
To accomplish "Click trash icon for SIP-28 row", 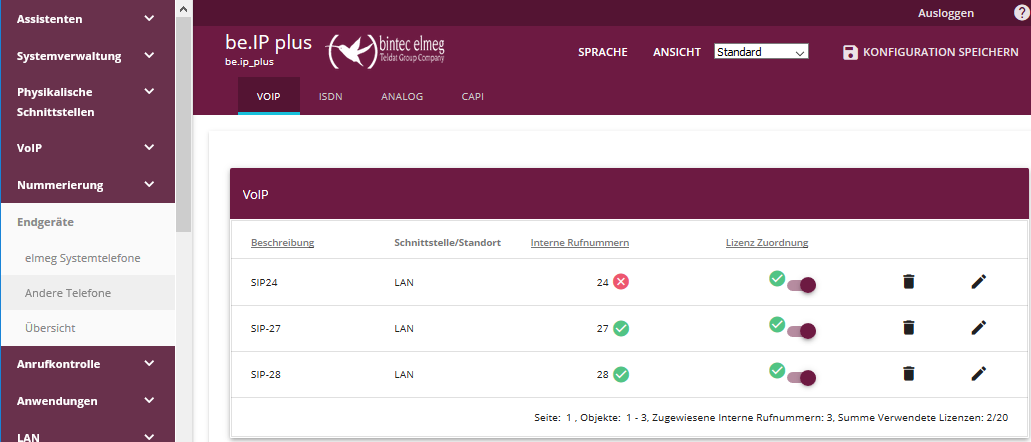I will [908, 374].
